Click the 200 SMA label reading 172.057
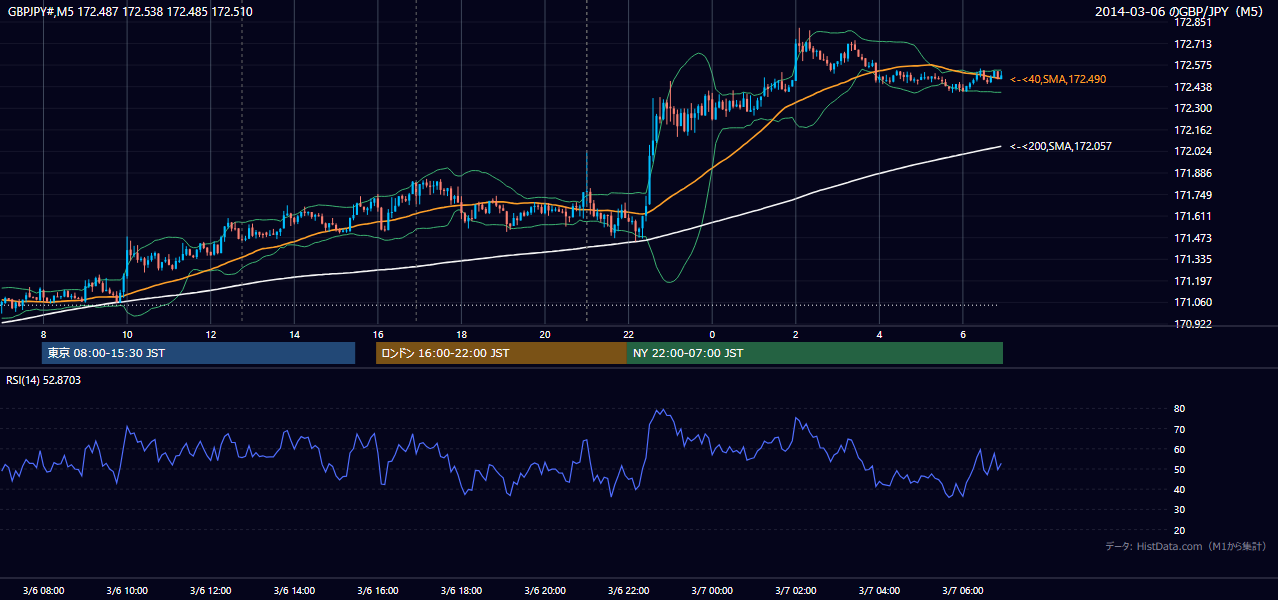The height and width of the screenshot is (600, 1278). (1061, 146)
